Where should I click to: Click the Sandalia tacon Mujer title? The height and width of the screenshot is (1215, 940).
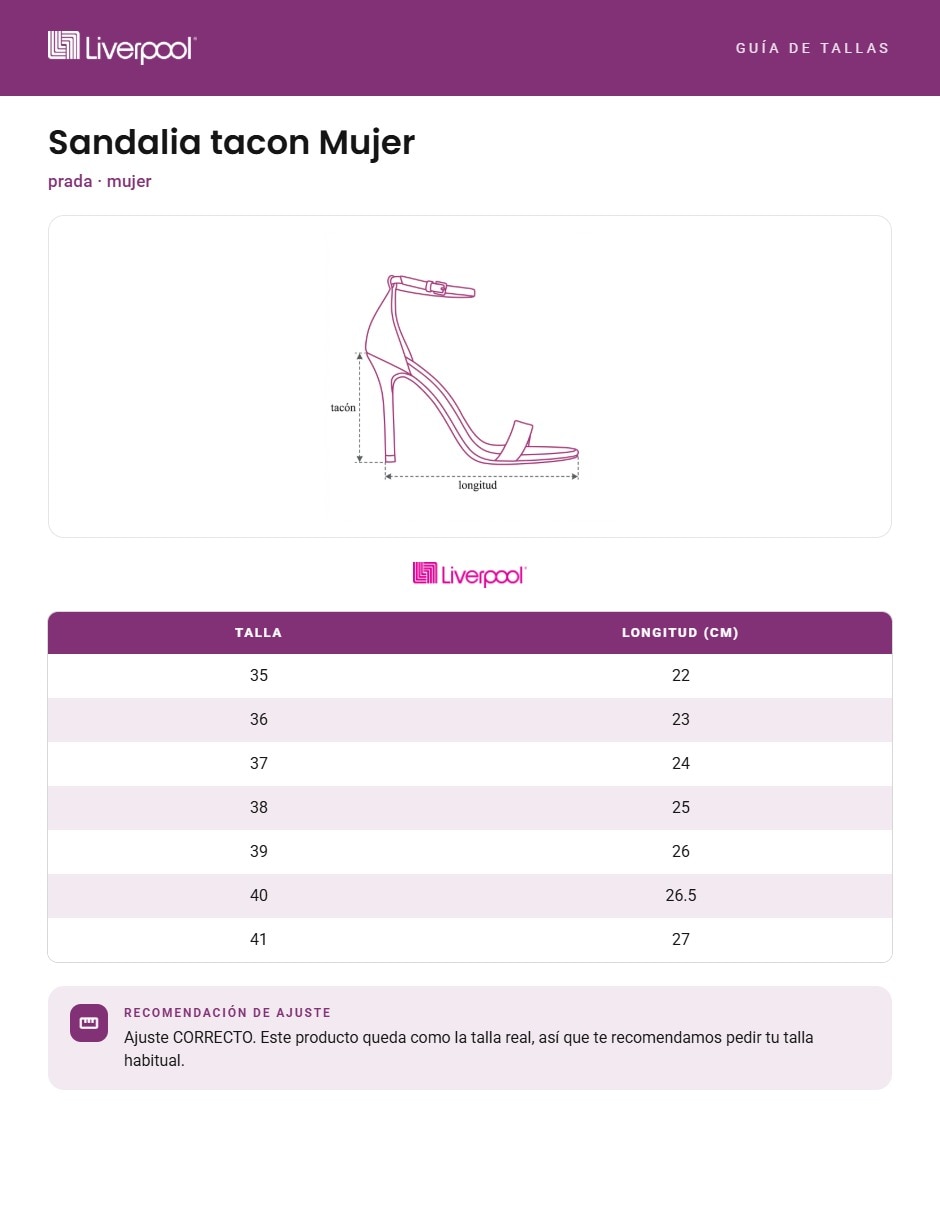[x=231, y=143]
